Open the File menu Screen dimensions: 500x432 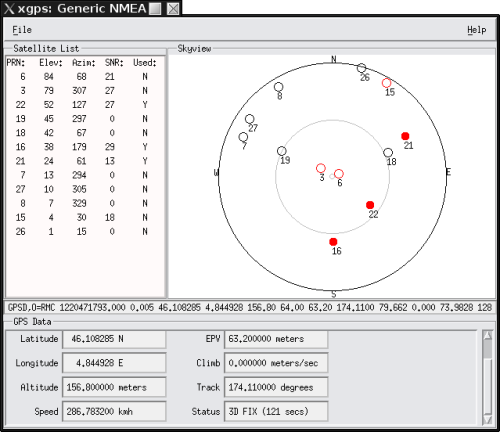(22, 30)
